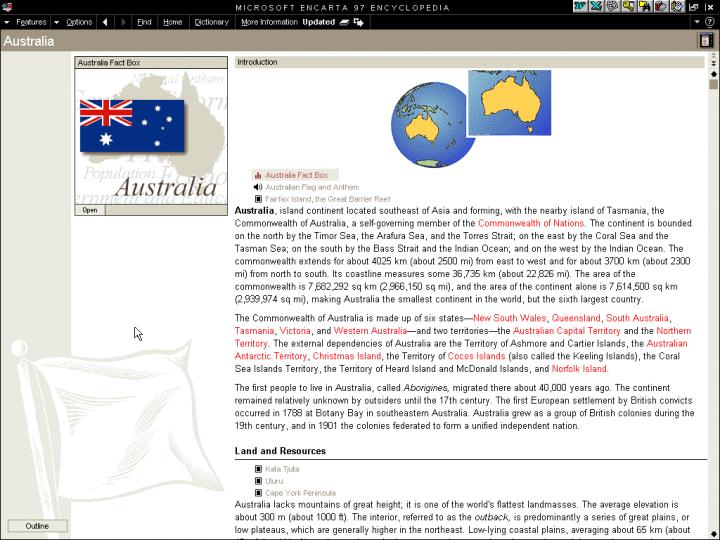Viewport: 720px width, 540px height.
Task: Open the Victoria article link
Action: pos(295,331)
